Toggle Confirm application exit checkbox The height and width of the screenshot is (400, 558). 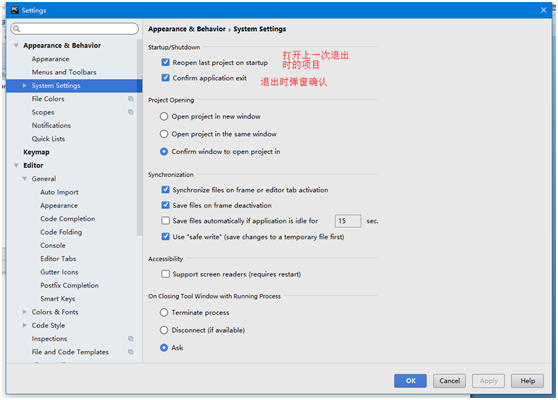tap(165, 78)
